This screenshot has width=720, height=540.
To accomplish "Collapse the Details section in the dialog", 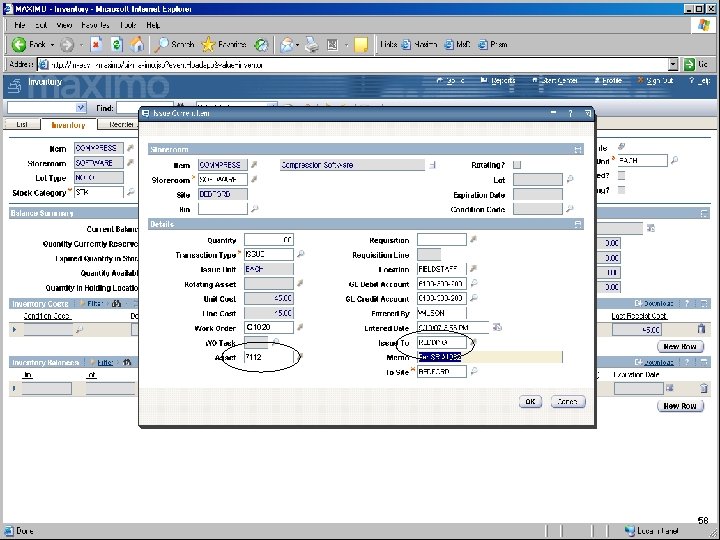I will (x=578, y=224).
